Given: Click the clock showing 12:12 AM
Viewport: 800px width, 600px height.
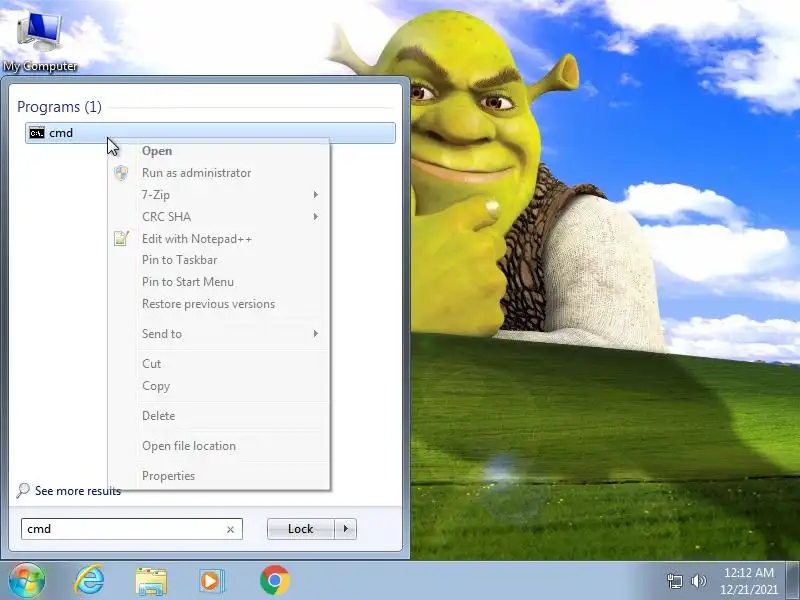Looking at the screenshot, I should tap(748, 581).
